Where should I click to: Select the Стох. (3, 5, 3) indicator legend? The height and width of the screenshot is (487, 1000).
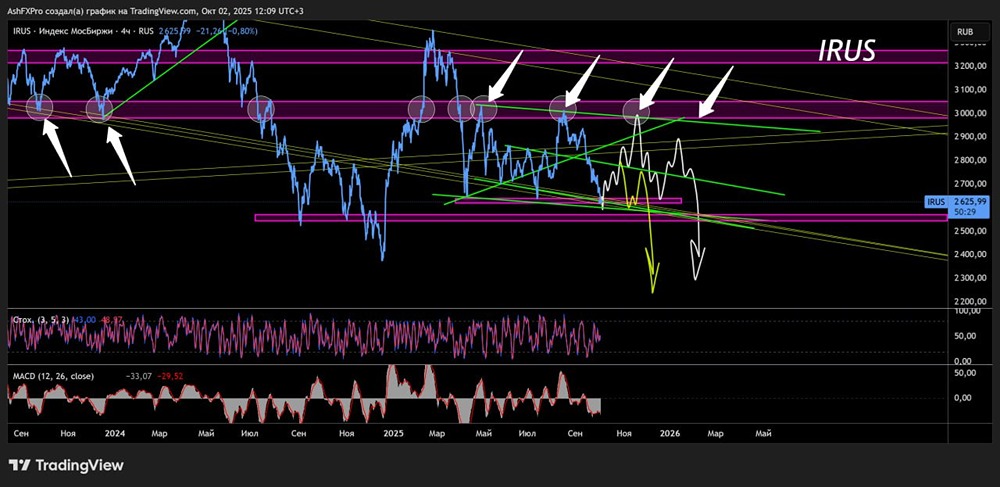coord(41,319)
